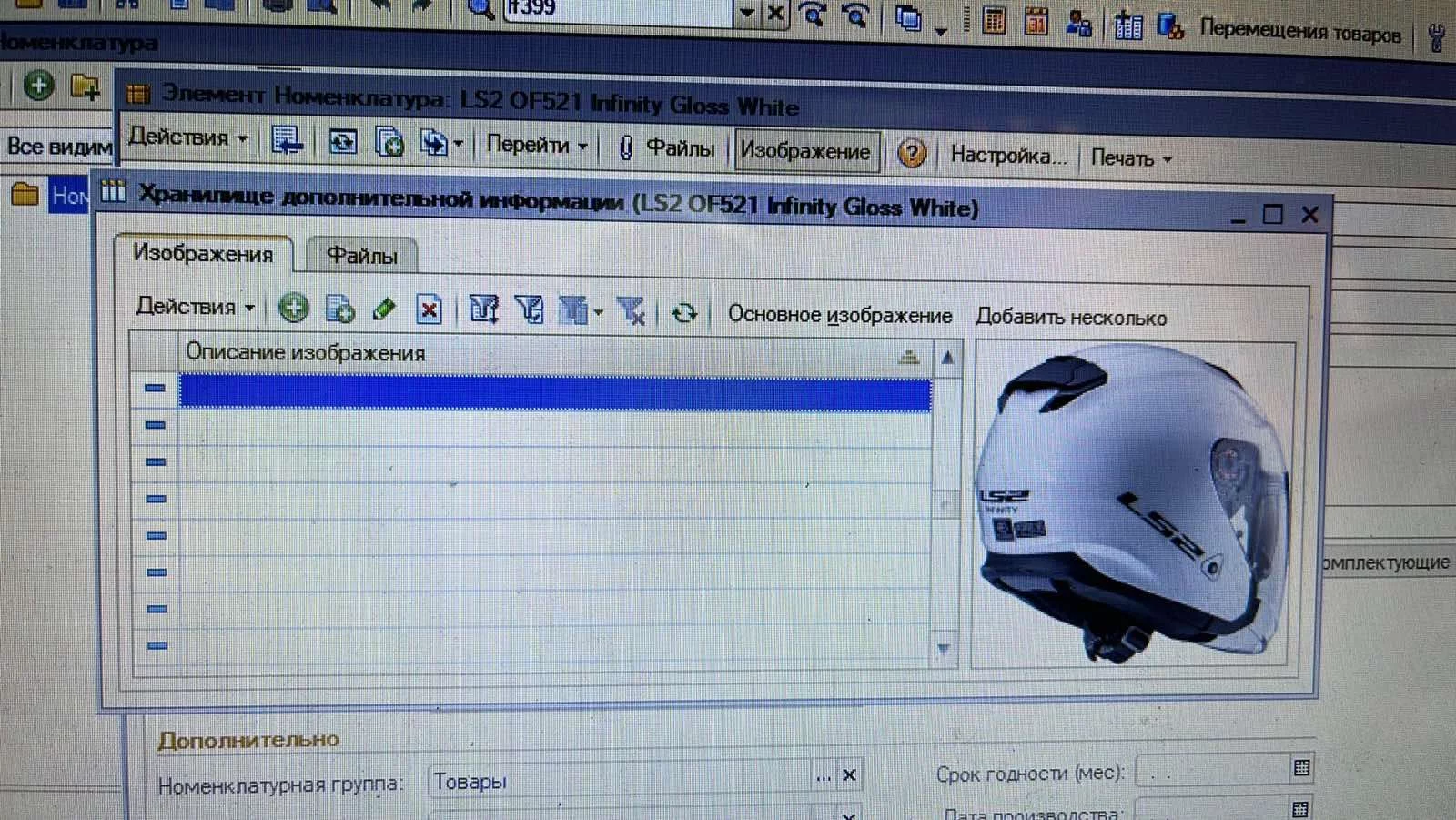Click the disable filter icon
The image size is (1456, 820).
coord(631,311)
